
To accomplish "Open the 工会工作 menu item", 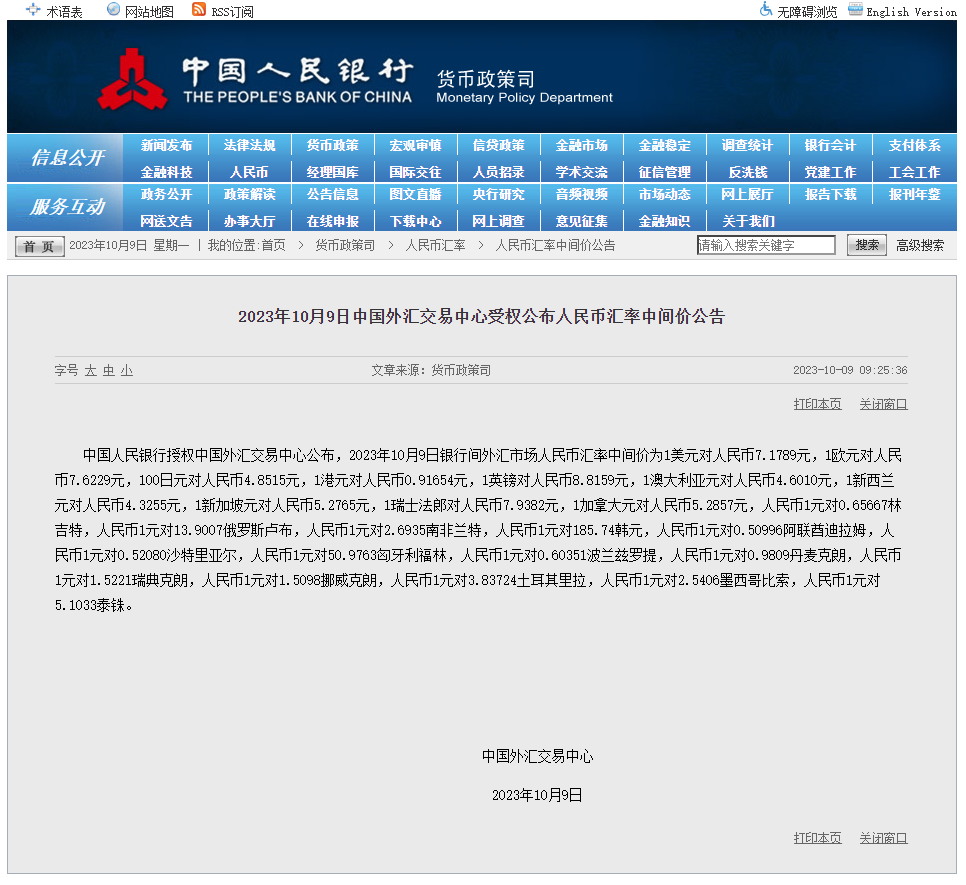I will [x=914, y=172].
